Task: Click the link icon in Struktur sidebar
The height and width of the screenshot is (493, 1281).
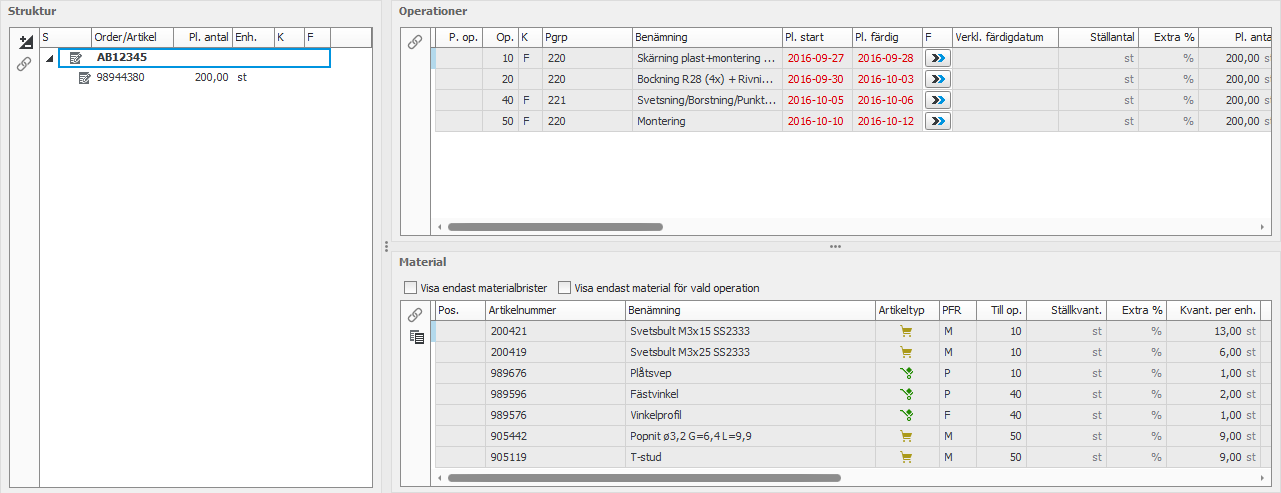Action: pos(26,64)
